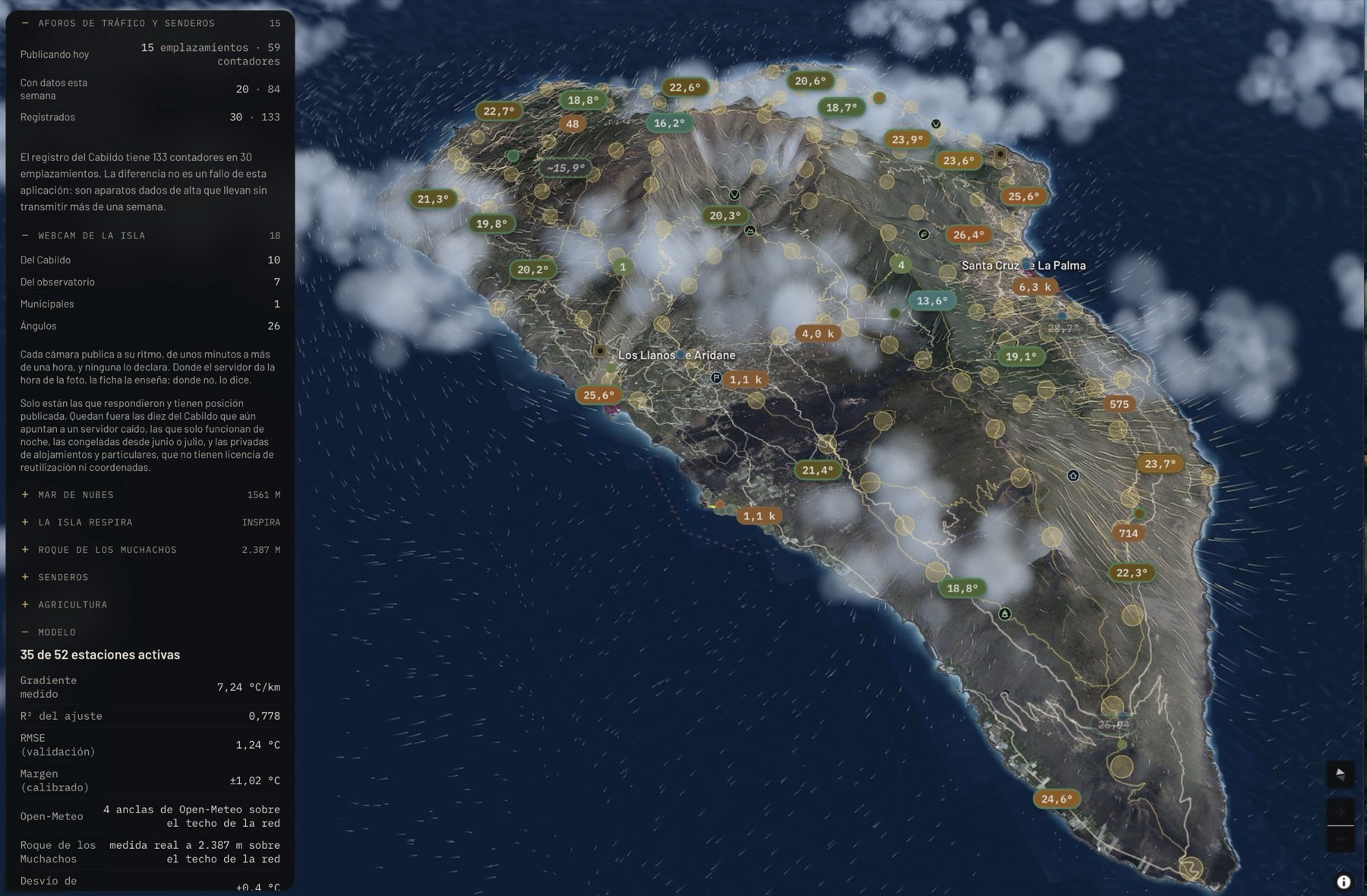The height and width of the screenshot is (896, 1367).
Task: Collapse the Webcam de la isla section
Action: [x=150, y=235]
